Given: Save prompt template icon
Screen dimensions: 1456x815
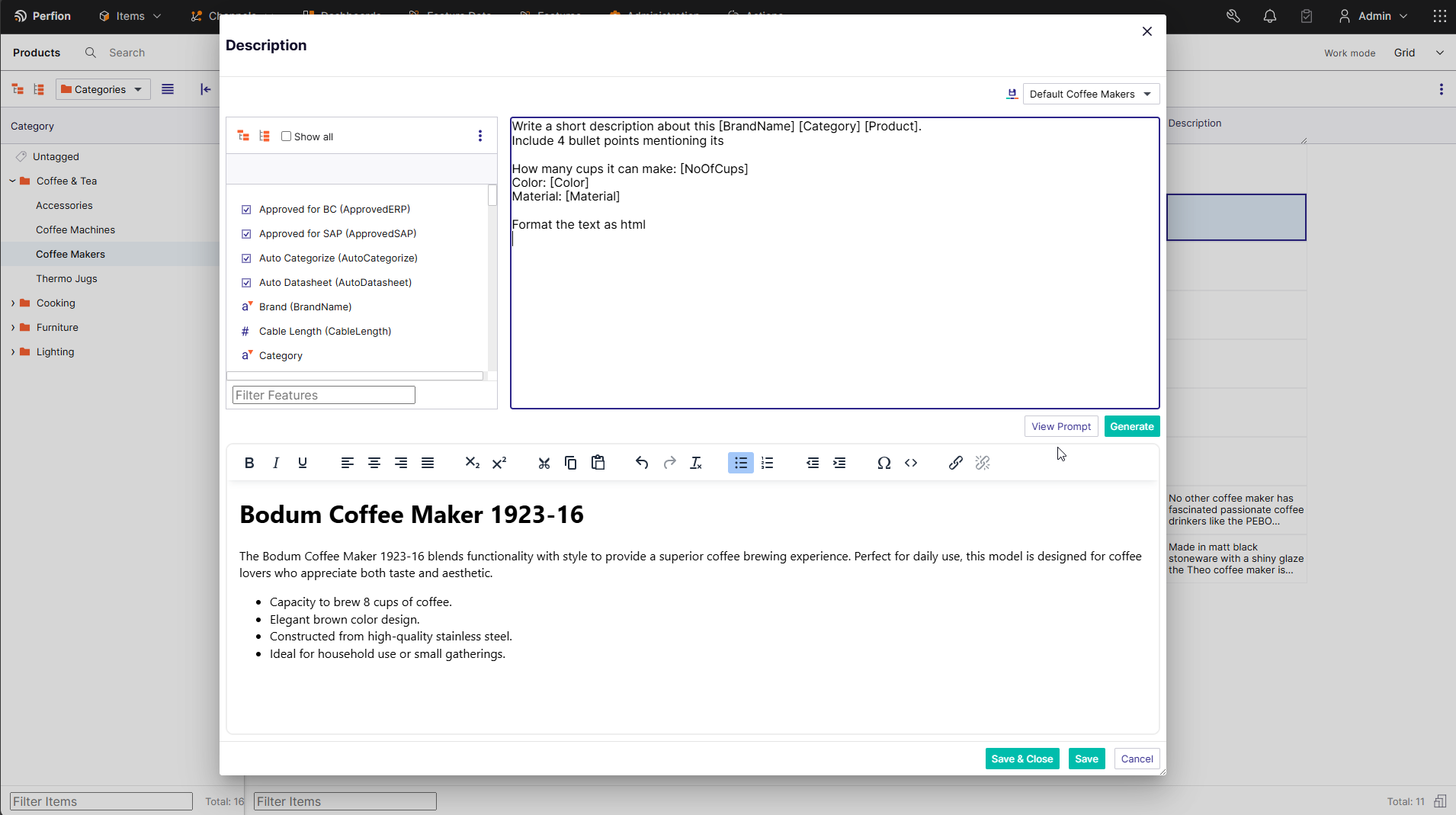Looking at the screenshot, I should click(x=1012, y=94).
